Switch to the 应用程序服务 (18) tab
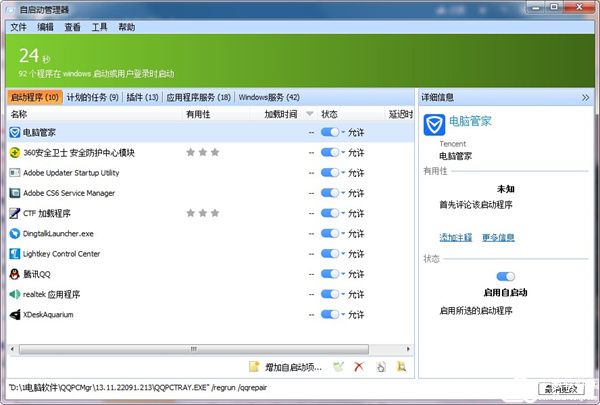The height and width of the screenshot is (405, 600). coord(199,97)
